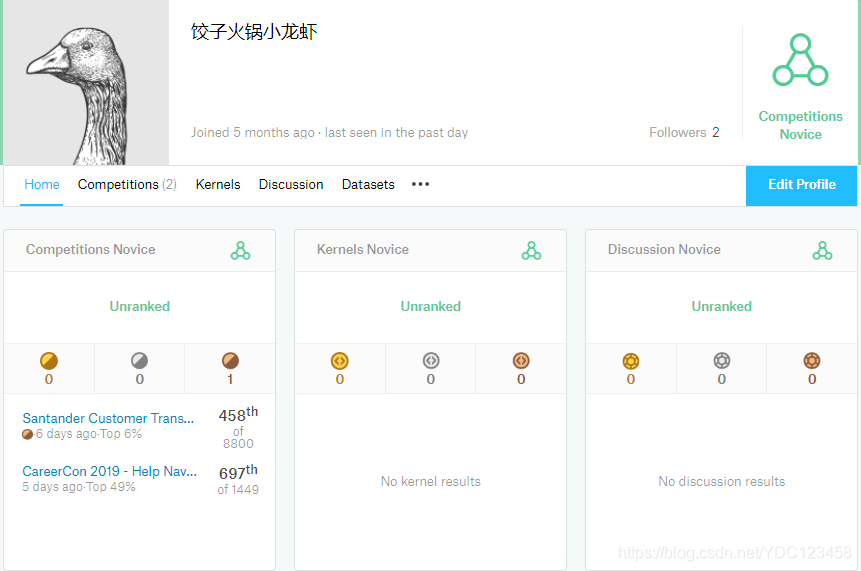Go to the Discussion tab
The width and height of the screenshot is (861, 571).
tap(291, 184)
